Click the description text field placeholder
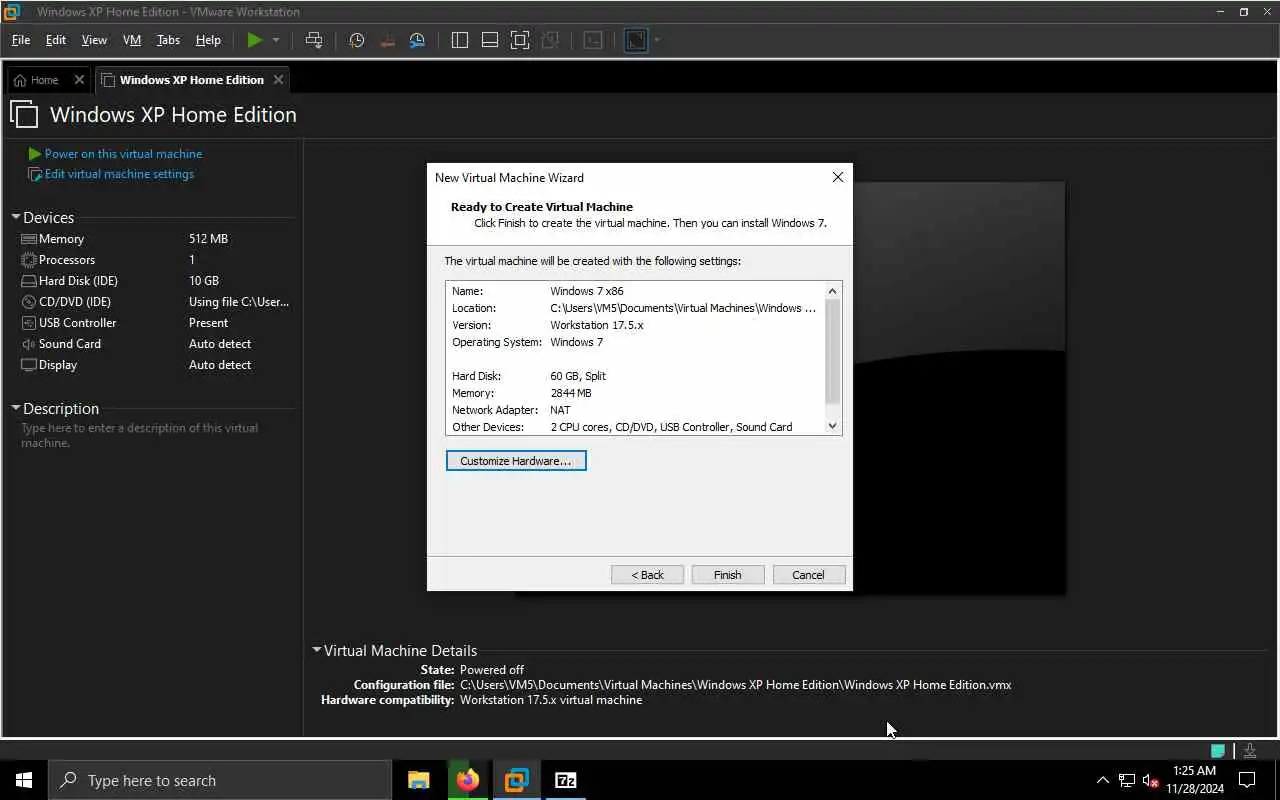 click(x=140, y=435)
